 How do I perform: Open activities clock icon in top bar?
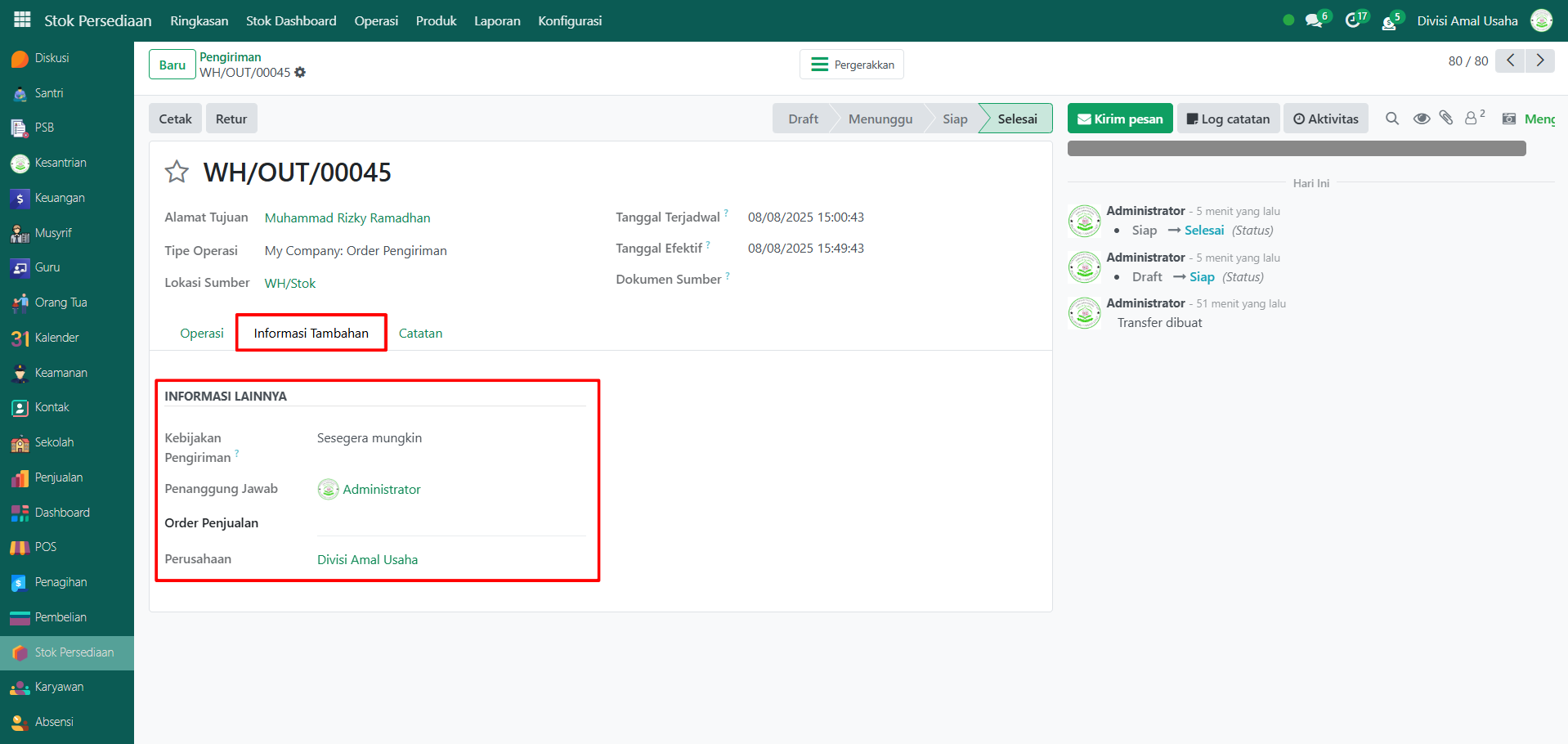click(1353, 20)
